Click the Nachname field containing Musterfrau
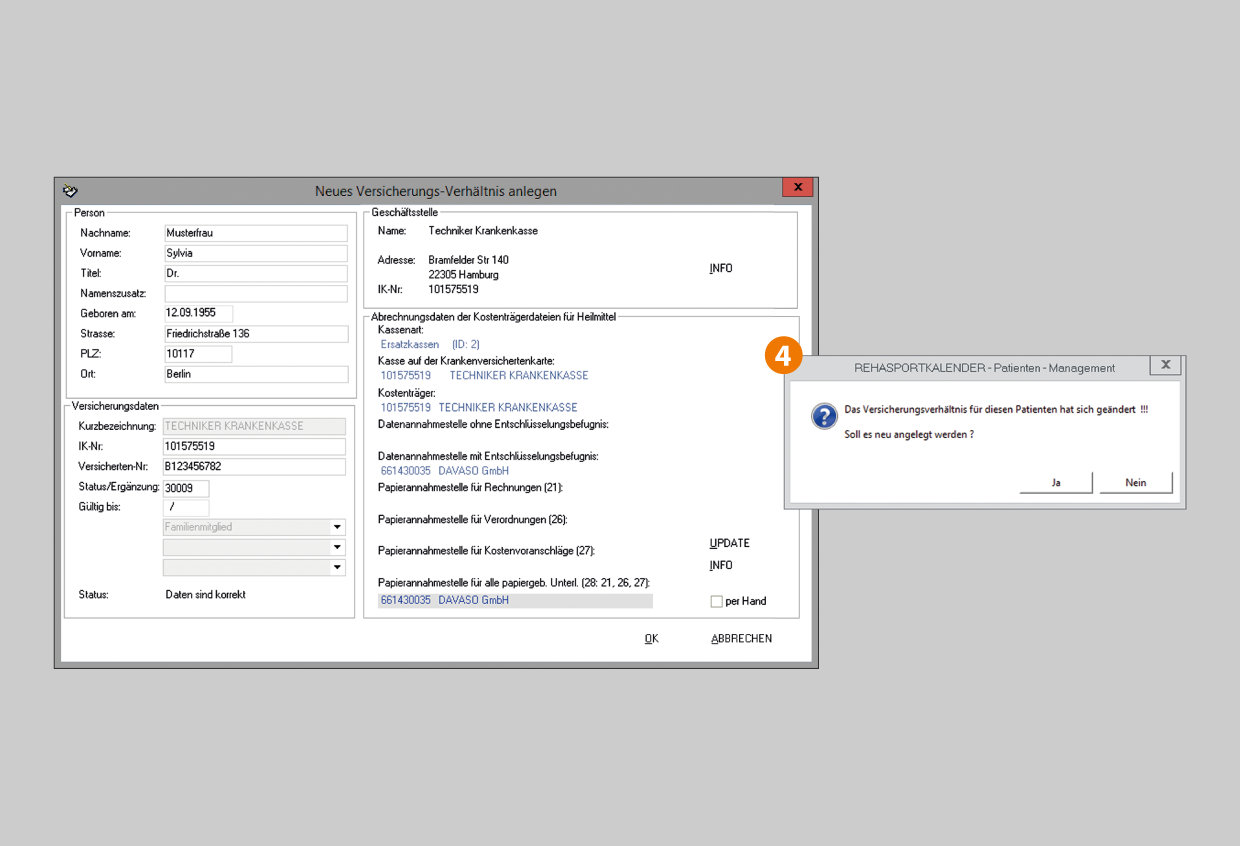Viewport: 1240px width, 846px height. click(x=256, y=233)
